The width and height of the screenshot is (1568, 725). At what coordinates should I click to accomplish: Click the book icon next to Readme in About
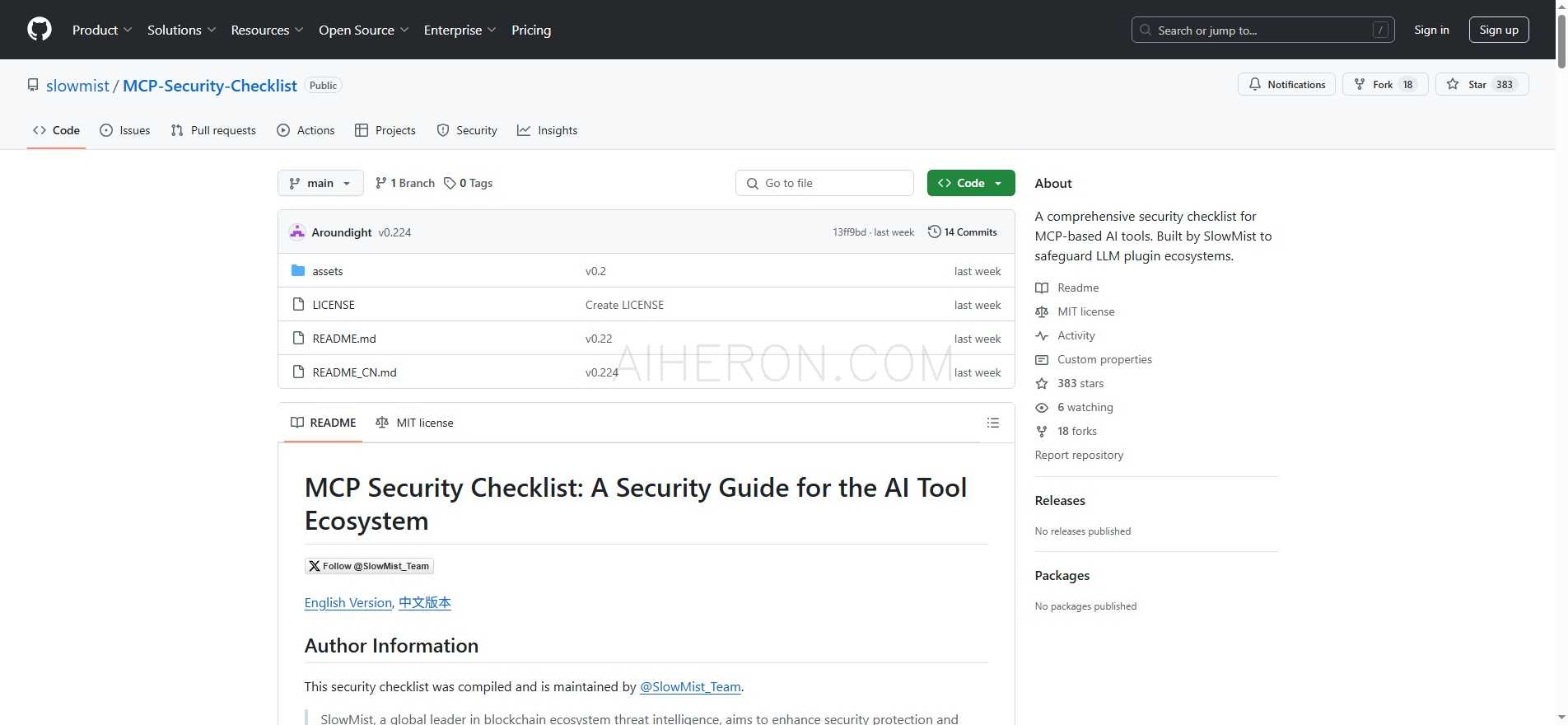point(1042,288)
